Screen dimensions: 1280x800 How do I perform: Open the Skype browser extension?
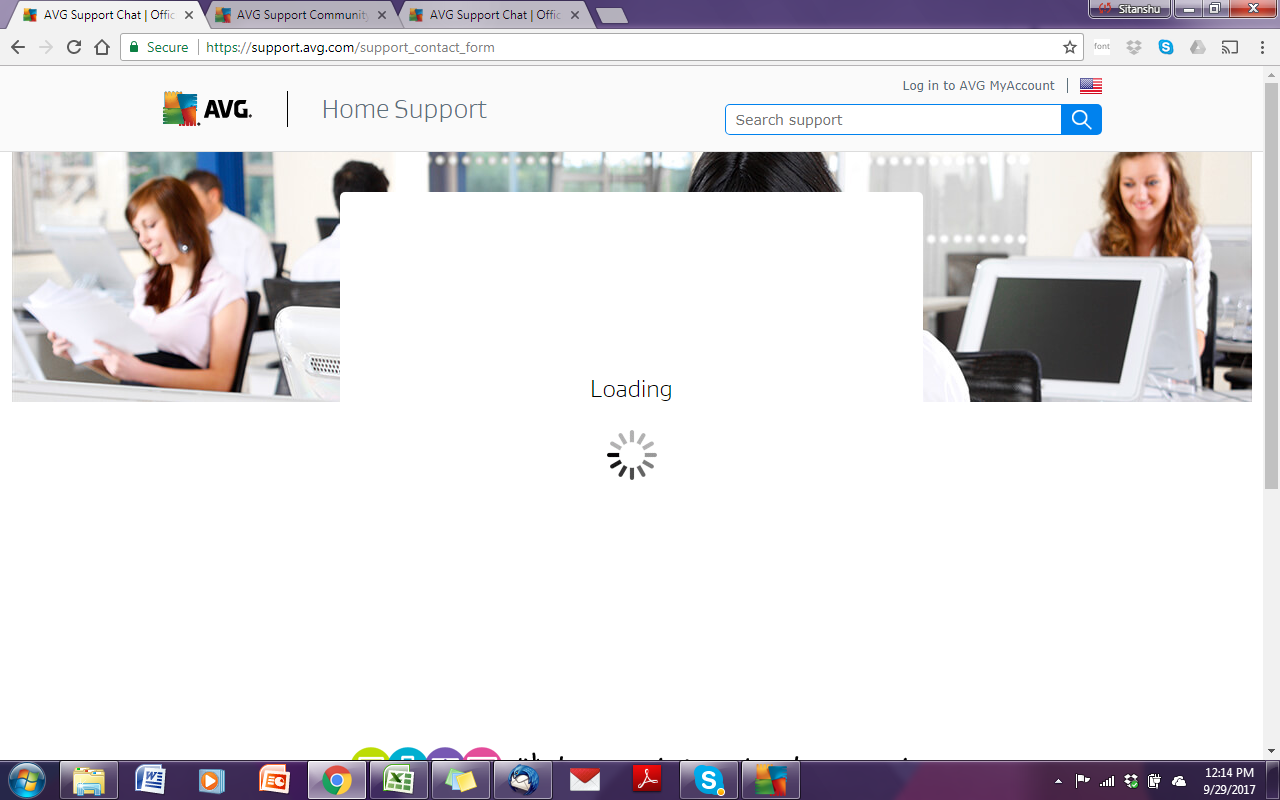[x=1166, y=47]
